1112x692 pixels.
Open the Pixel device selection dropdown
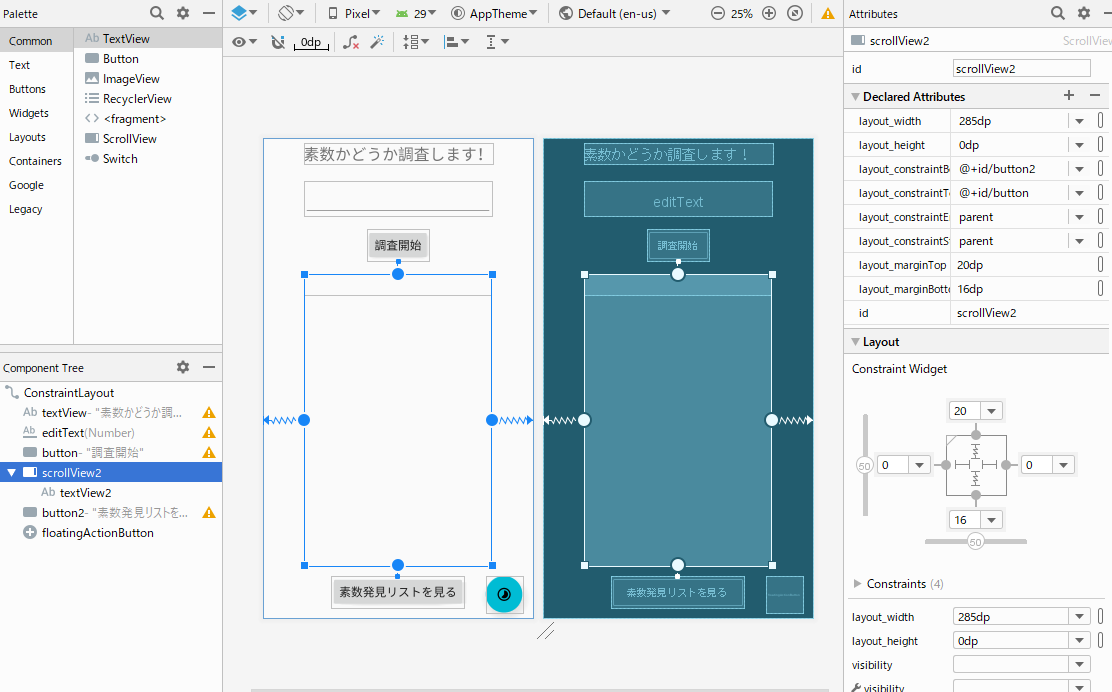354,14
